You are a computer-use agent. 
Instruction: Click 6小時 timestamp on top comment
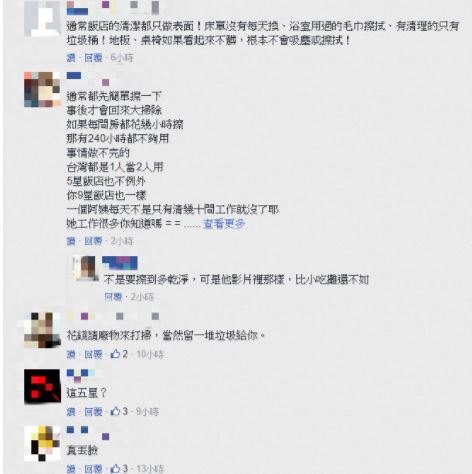coord(122,58)
